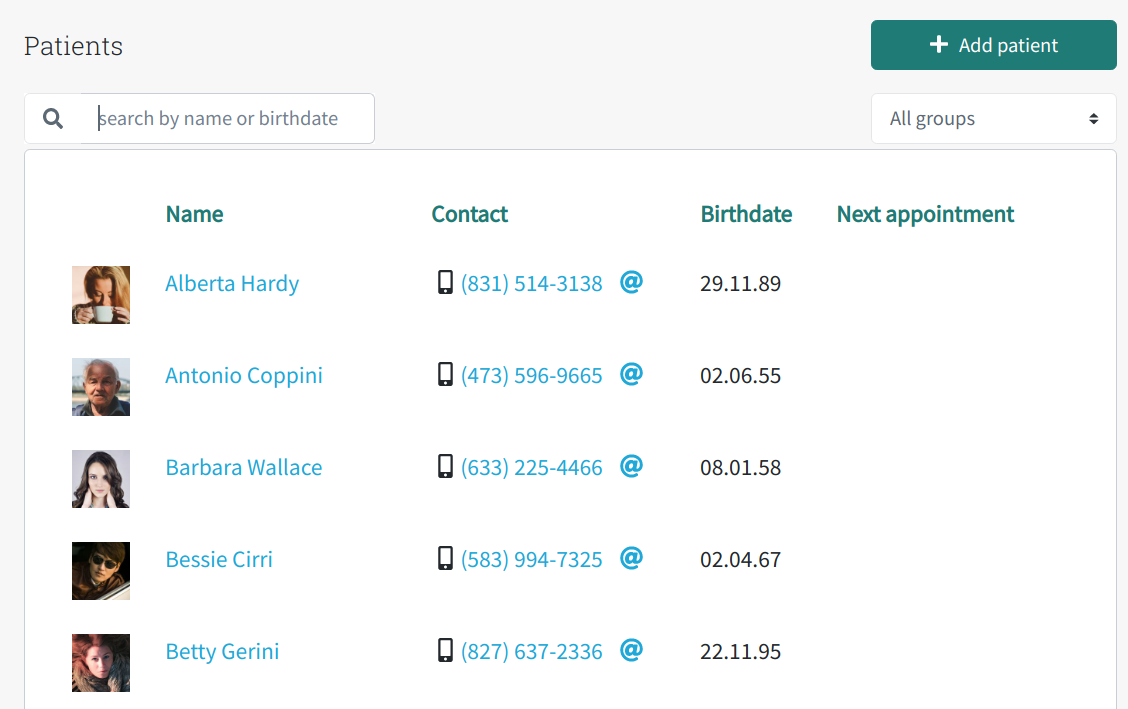Click the Patients page heading
The height and width of the screenshot is (709, 1128).
73,46
